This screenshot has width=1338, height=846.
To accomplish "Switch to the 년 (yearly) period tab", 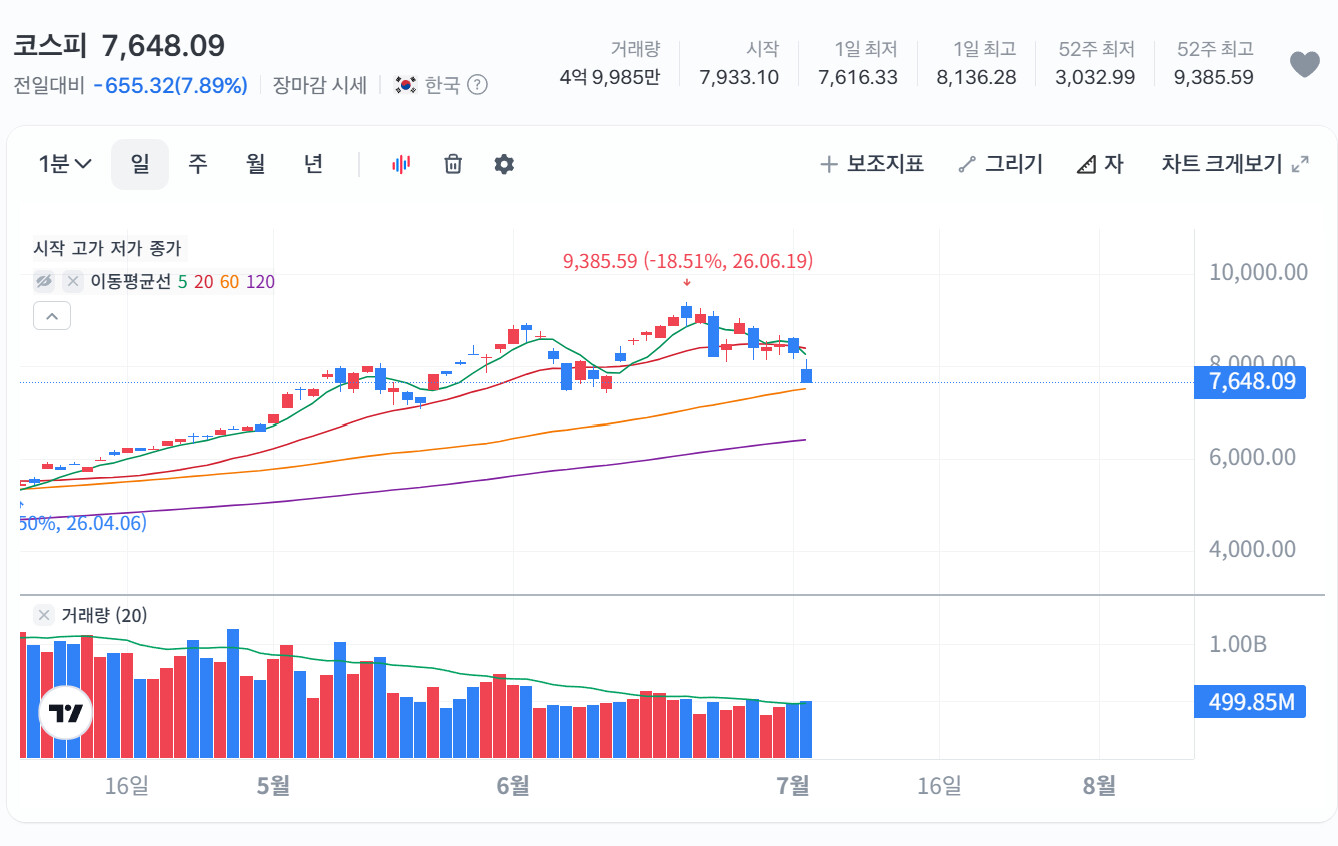I will (x=314, y=164).
